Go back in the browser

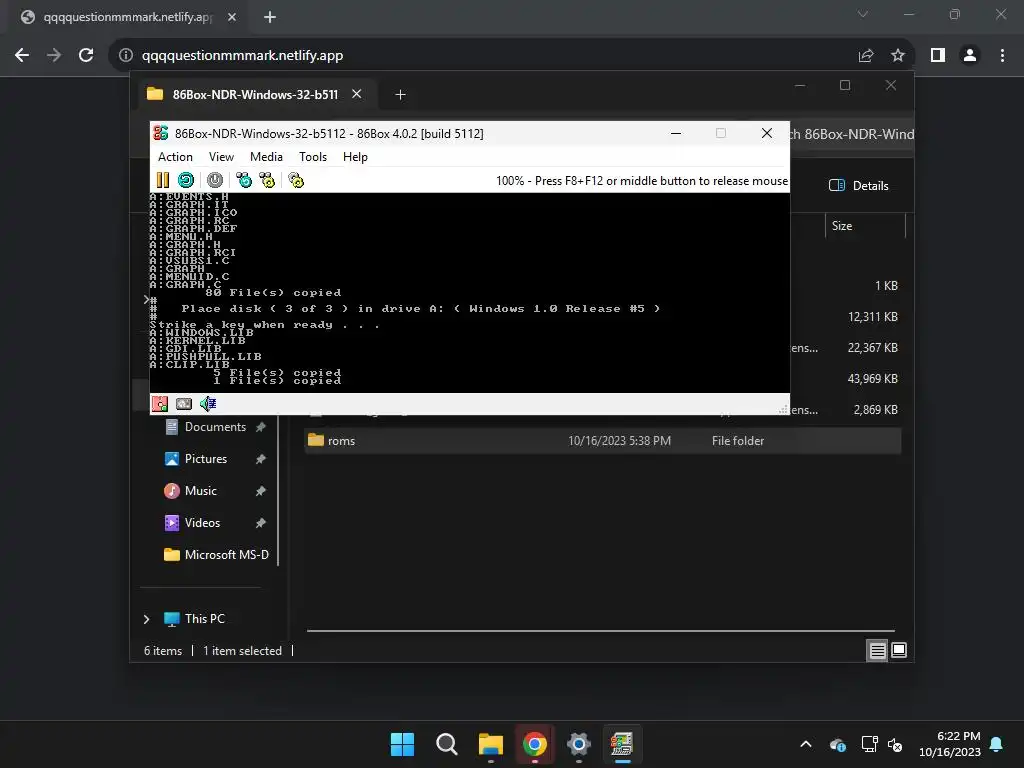[x=22, y=56]
